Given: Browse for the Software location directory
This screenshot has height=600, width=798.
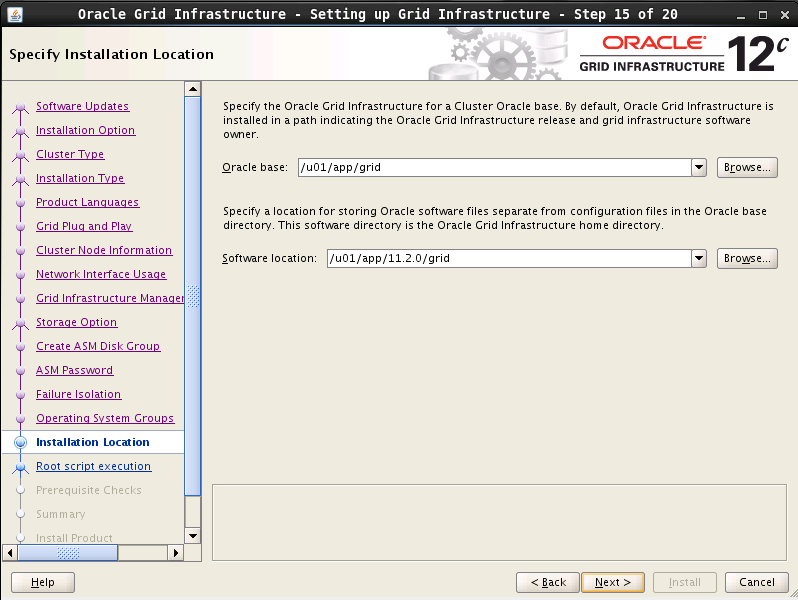Looking at the screenshot, I should (747, 259).
